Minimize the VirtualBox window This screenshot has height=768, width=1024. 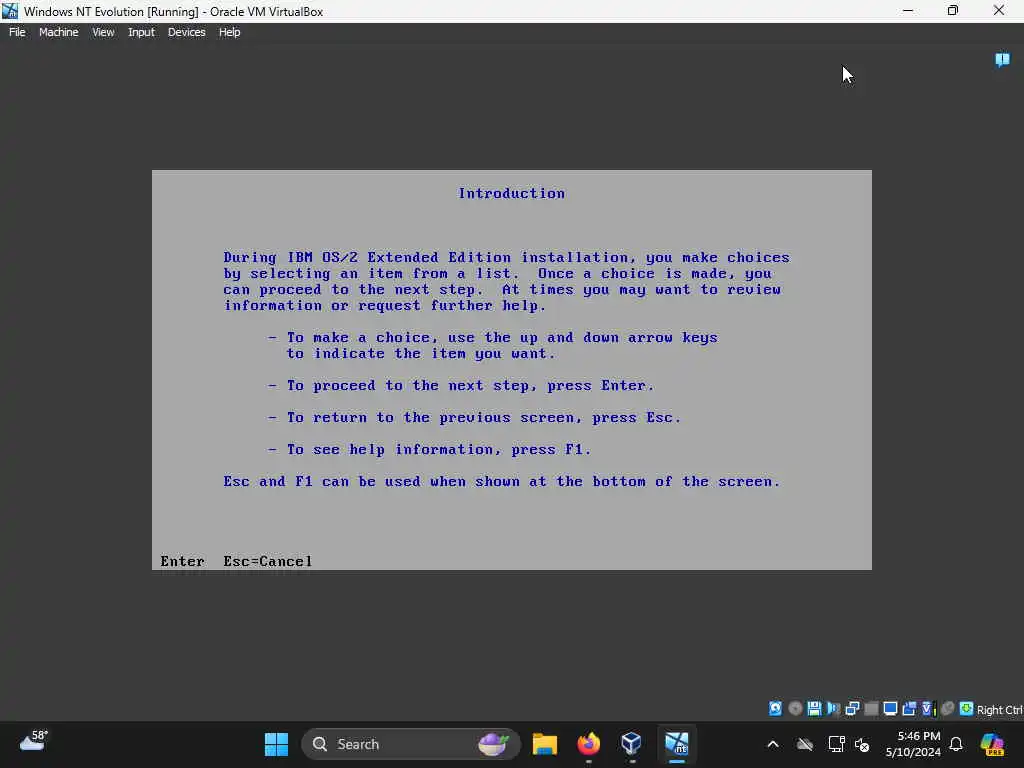[908, 10]
